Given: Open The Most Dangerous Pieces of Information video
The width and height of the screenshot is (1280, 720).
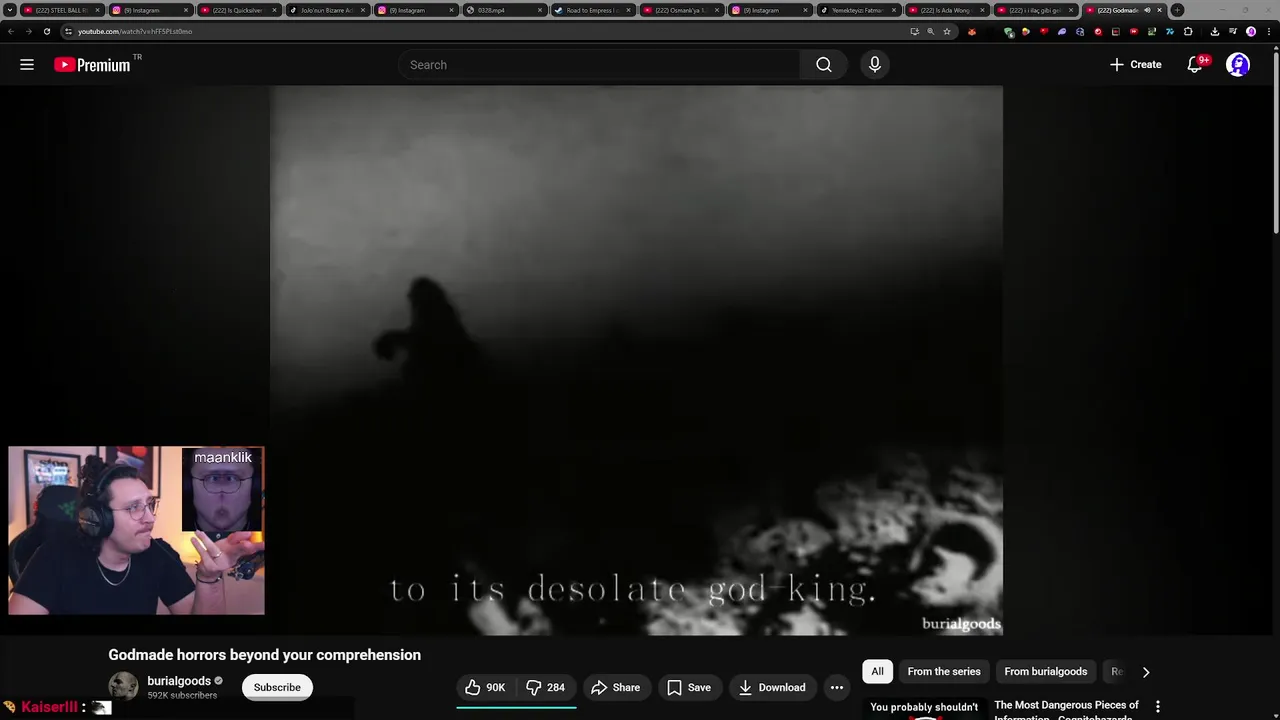Looking at the screenshot, I should click(1066, 710).
